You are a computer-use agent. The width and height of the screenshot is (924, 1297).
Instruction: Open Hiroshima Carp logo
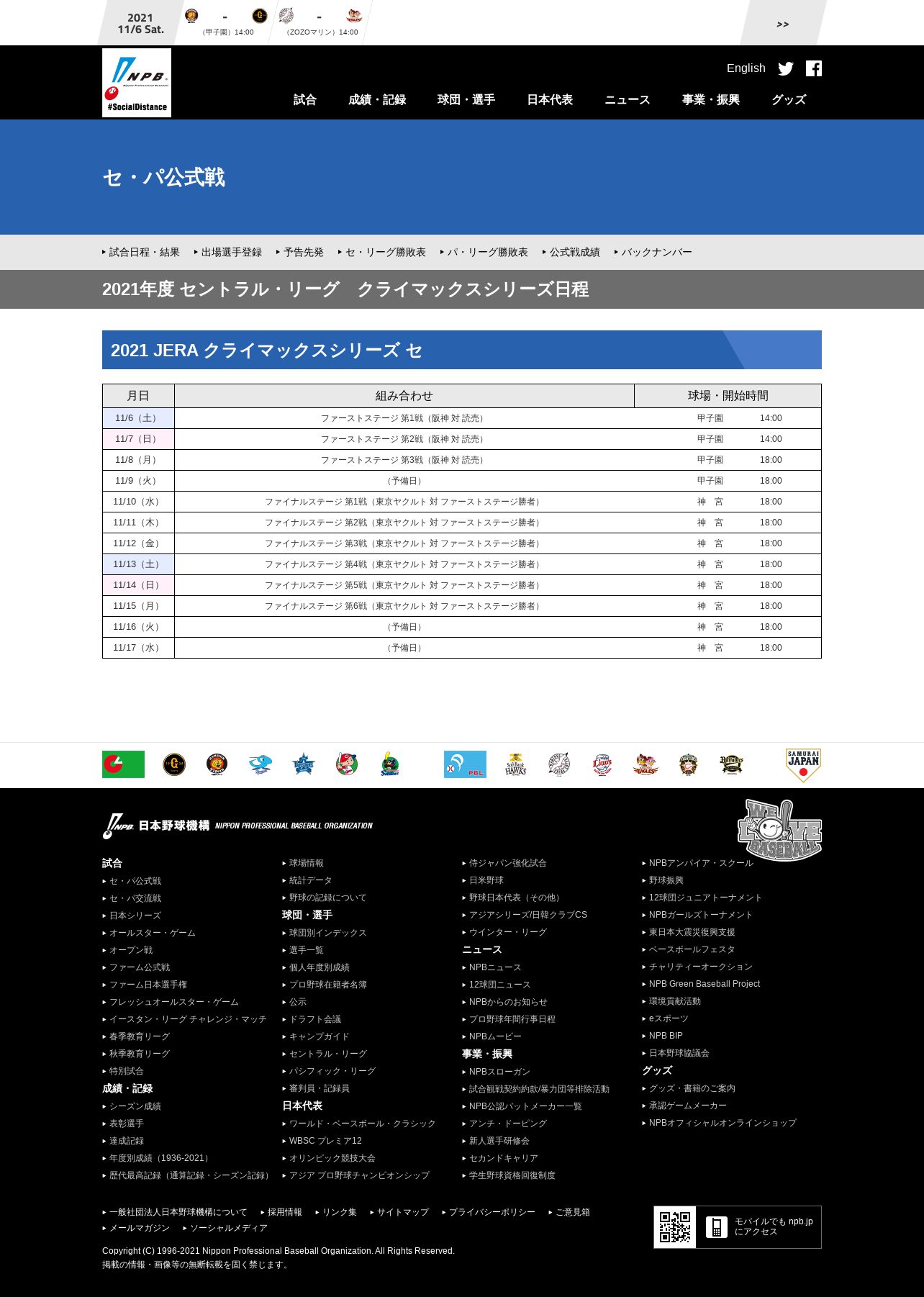(x=347, y=764)
